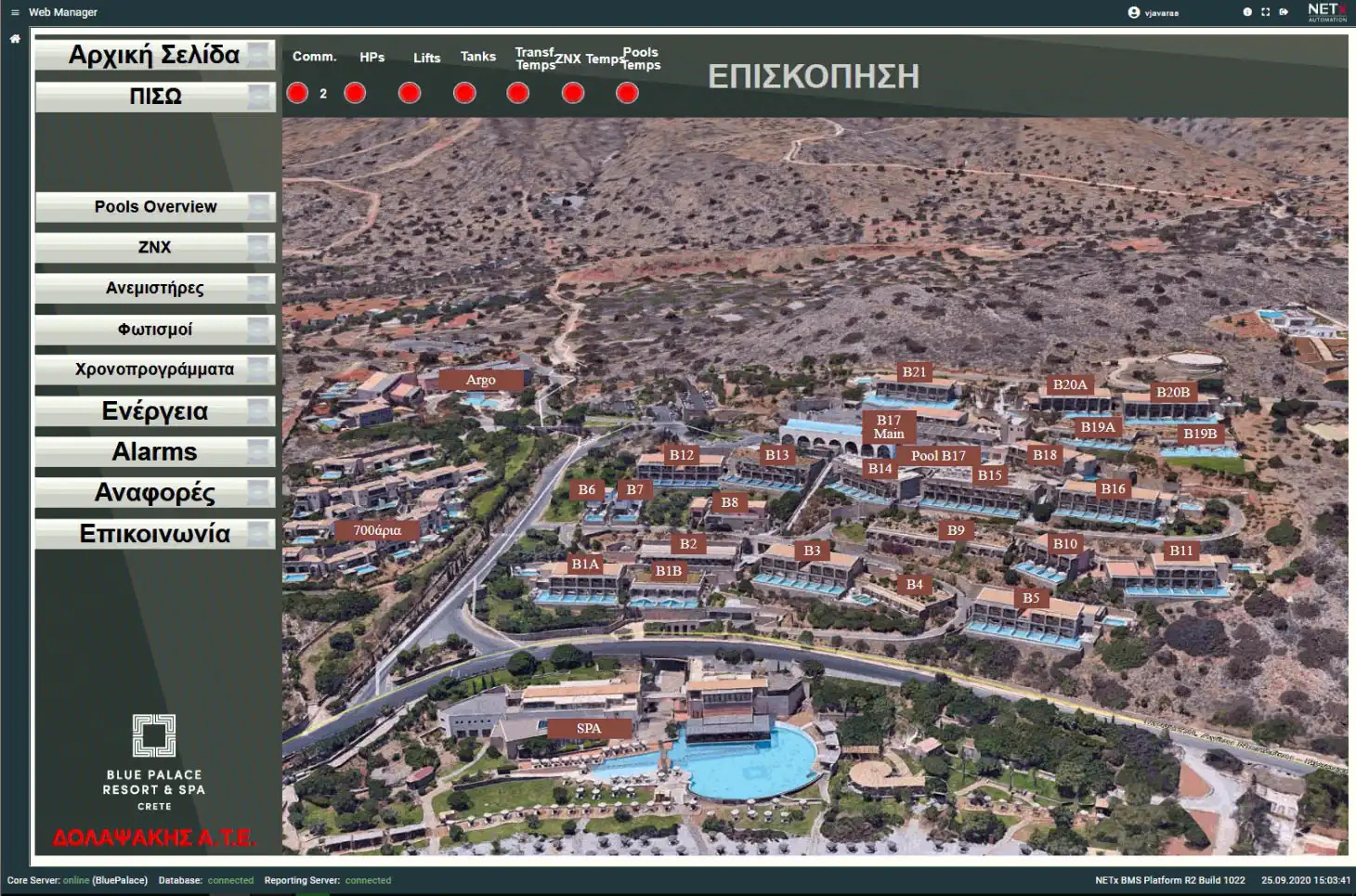Click the Tanks red status indicator
1356x896 pixels.
coord(464,93)
